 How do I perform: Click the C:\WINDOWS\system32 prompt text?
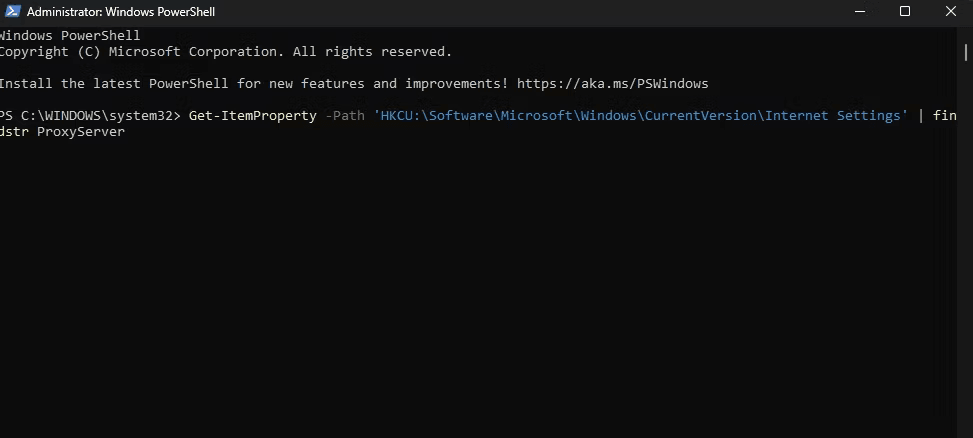(x=96, y=115)
